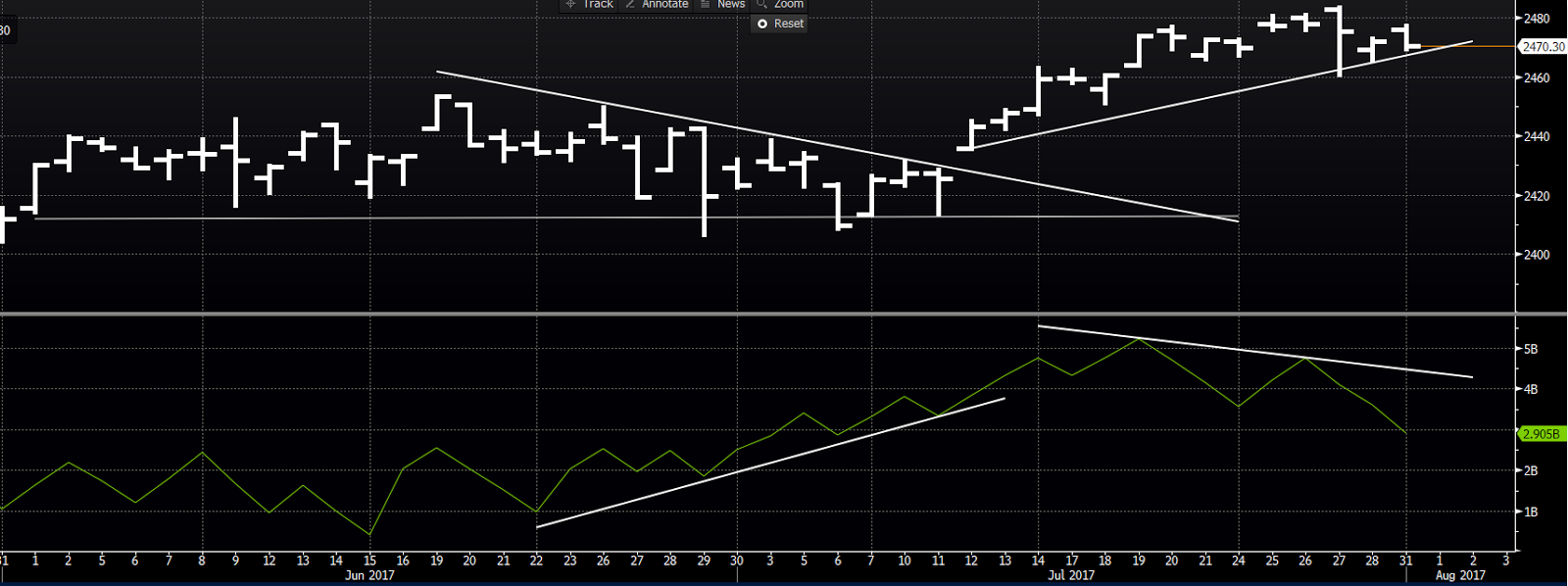Click the Reset zoom button
This screenshot has height=586, width=1568.
coord(780,24)
